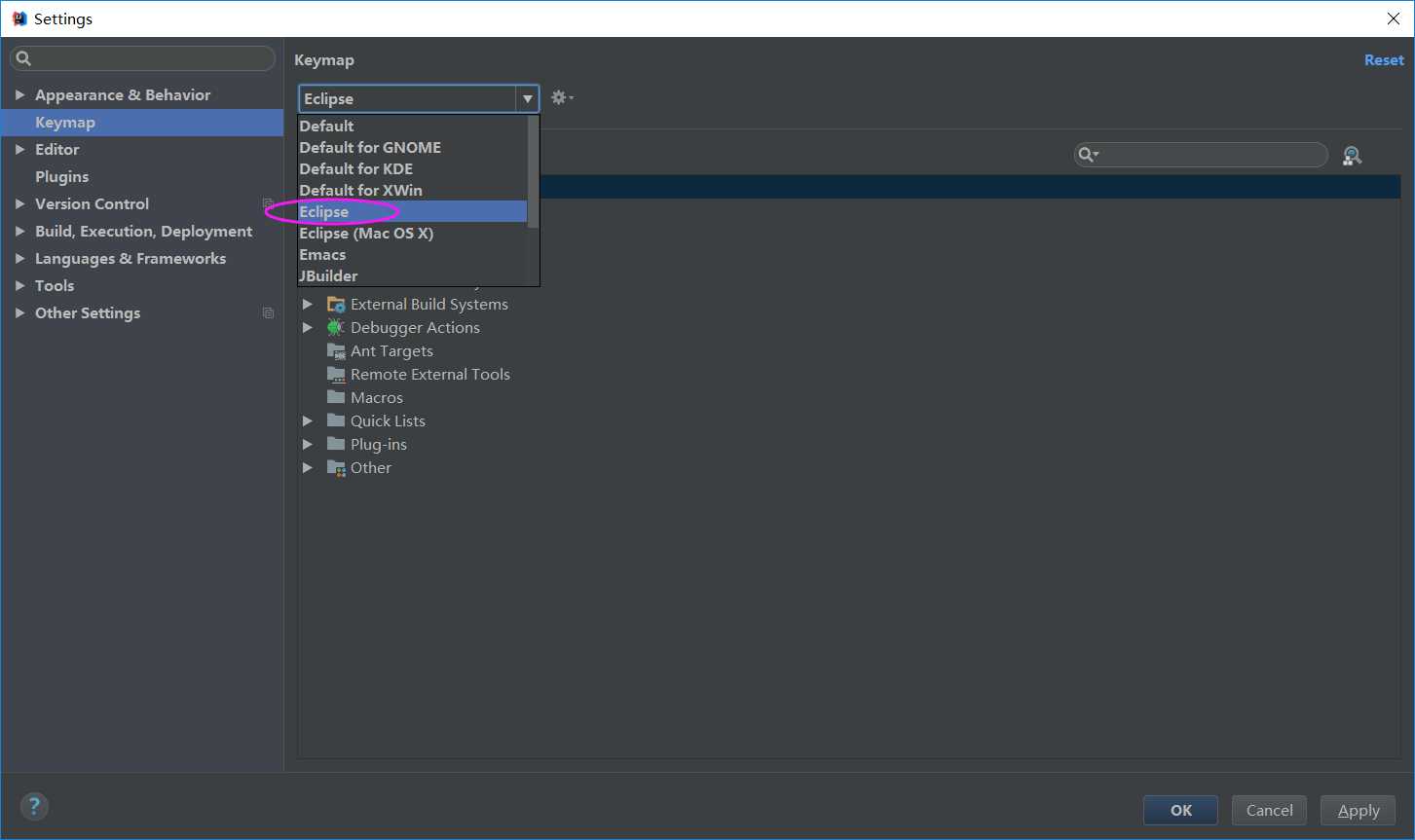Screen dimensions: 1415x840
Task: Choose JBuilder keymap from the list
Action: (x=413, y=276)
